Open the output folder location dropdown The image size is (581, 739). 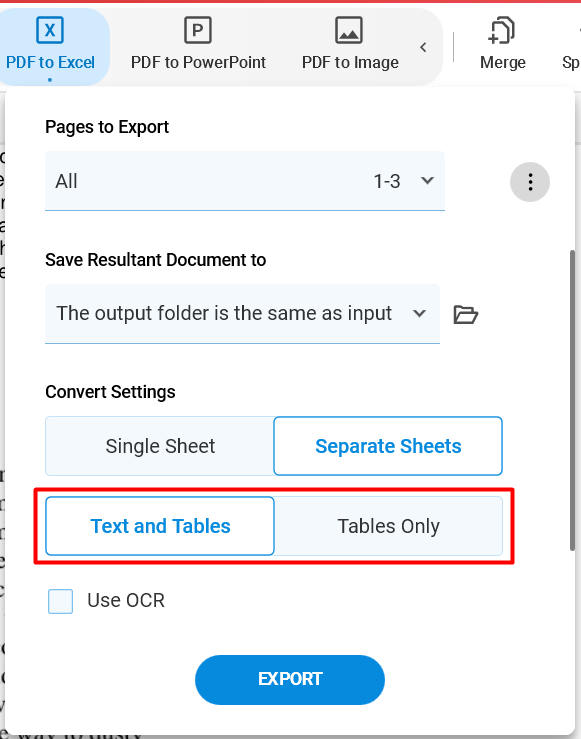(x=242, y=313)
